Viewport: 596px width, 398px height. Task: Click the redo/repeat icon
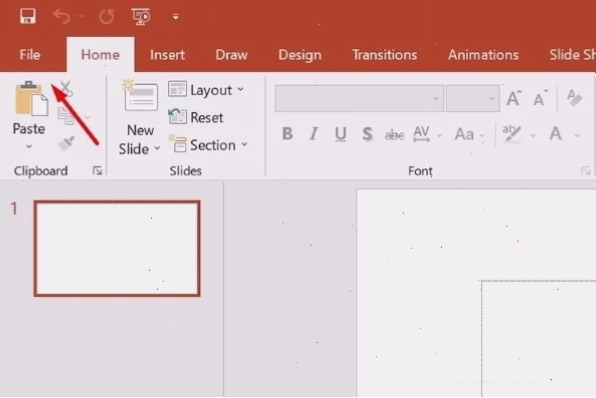point(106,16)
